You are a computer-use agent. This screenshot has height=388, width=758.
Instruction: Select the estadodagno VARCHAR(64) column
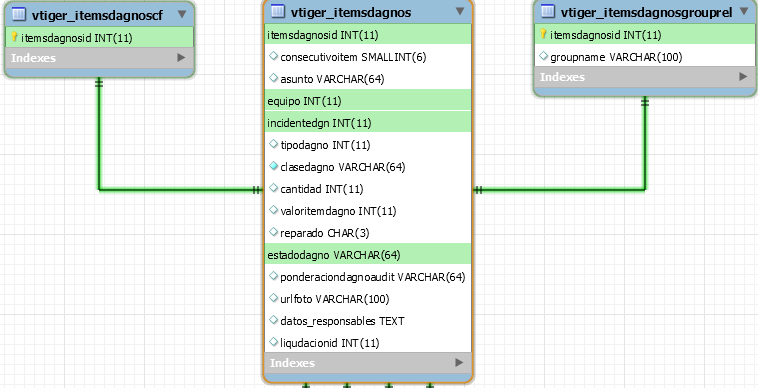pos(367,254)
